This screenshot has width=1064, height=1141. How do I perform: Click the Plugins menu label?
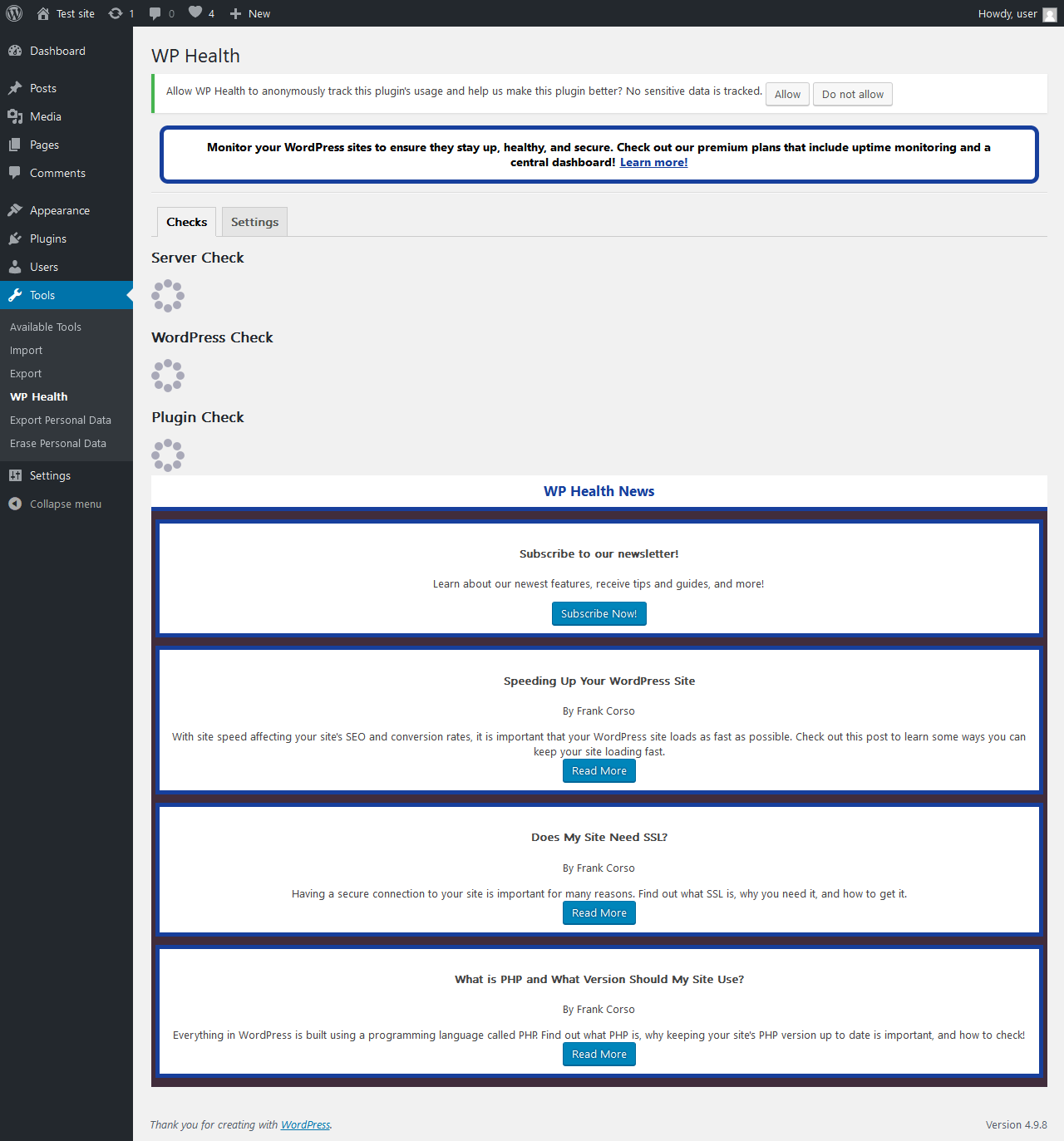[48, 239]
